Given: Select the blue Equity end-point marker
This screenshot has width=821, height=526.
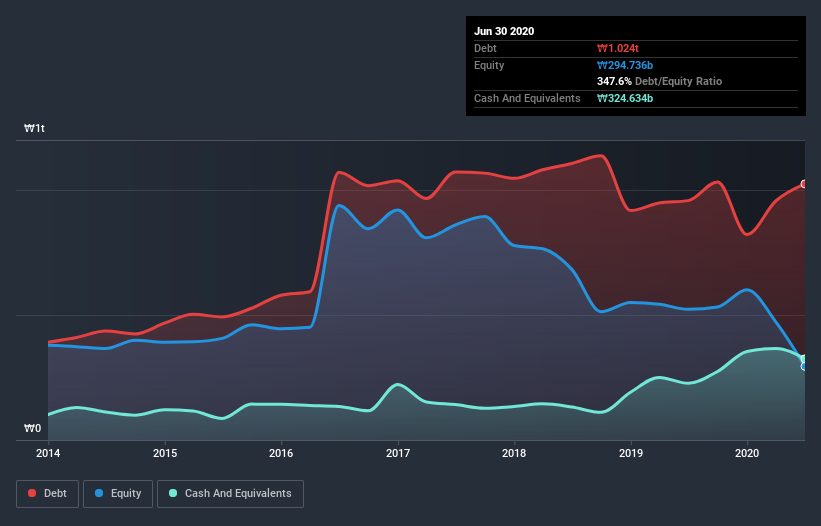Looking at the screenshot, I should pos(804,366).
